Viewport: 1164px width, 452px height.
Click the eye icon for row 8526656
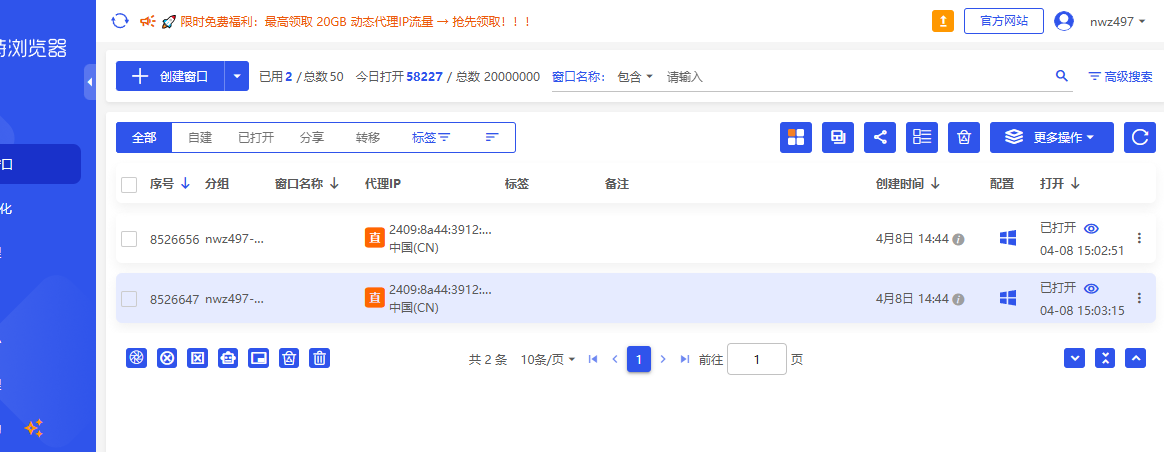1091,229
